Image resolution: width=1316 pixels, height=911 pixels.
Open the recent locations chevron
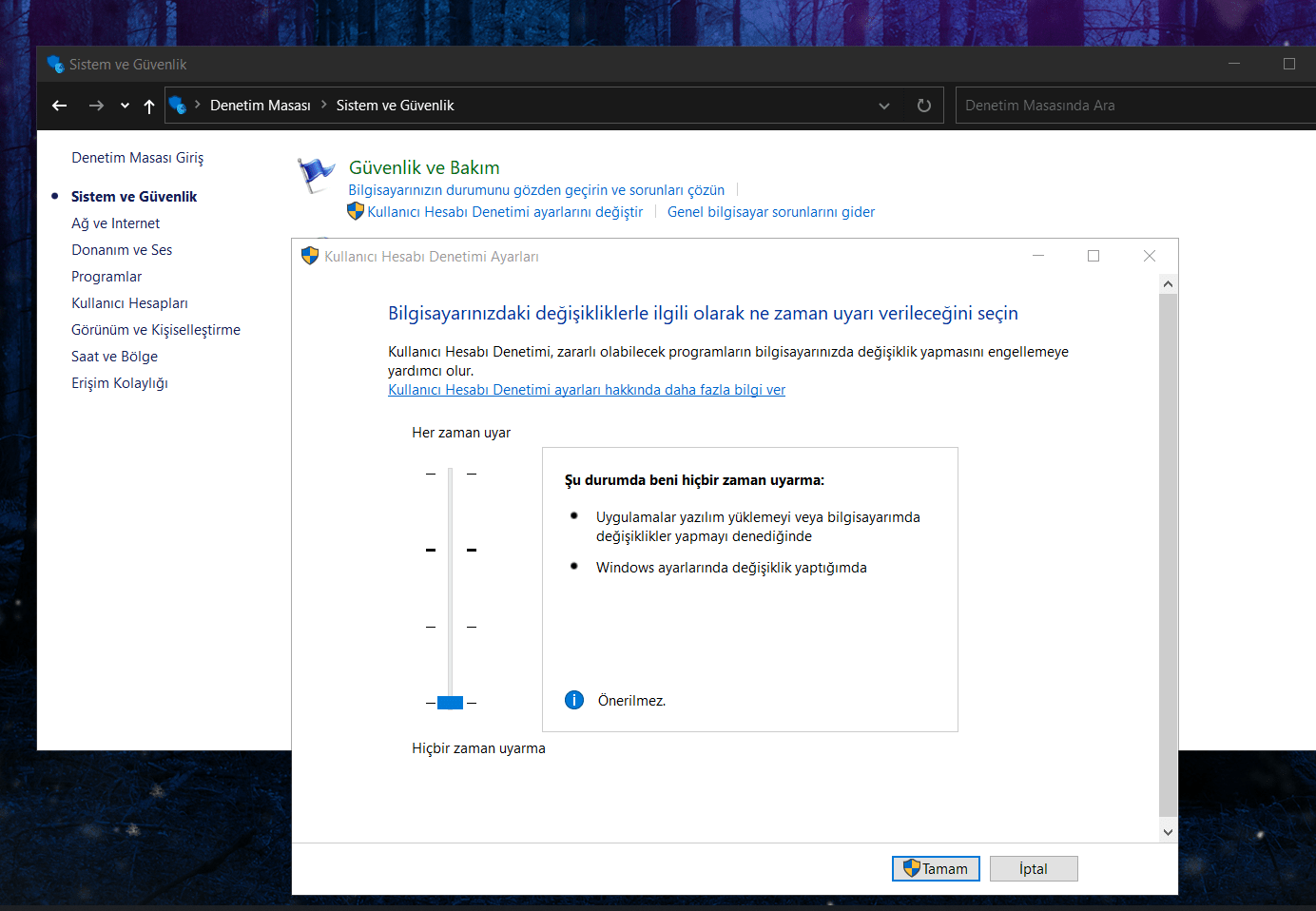tap(125, 106)
